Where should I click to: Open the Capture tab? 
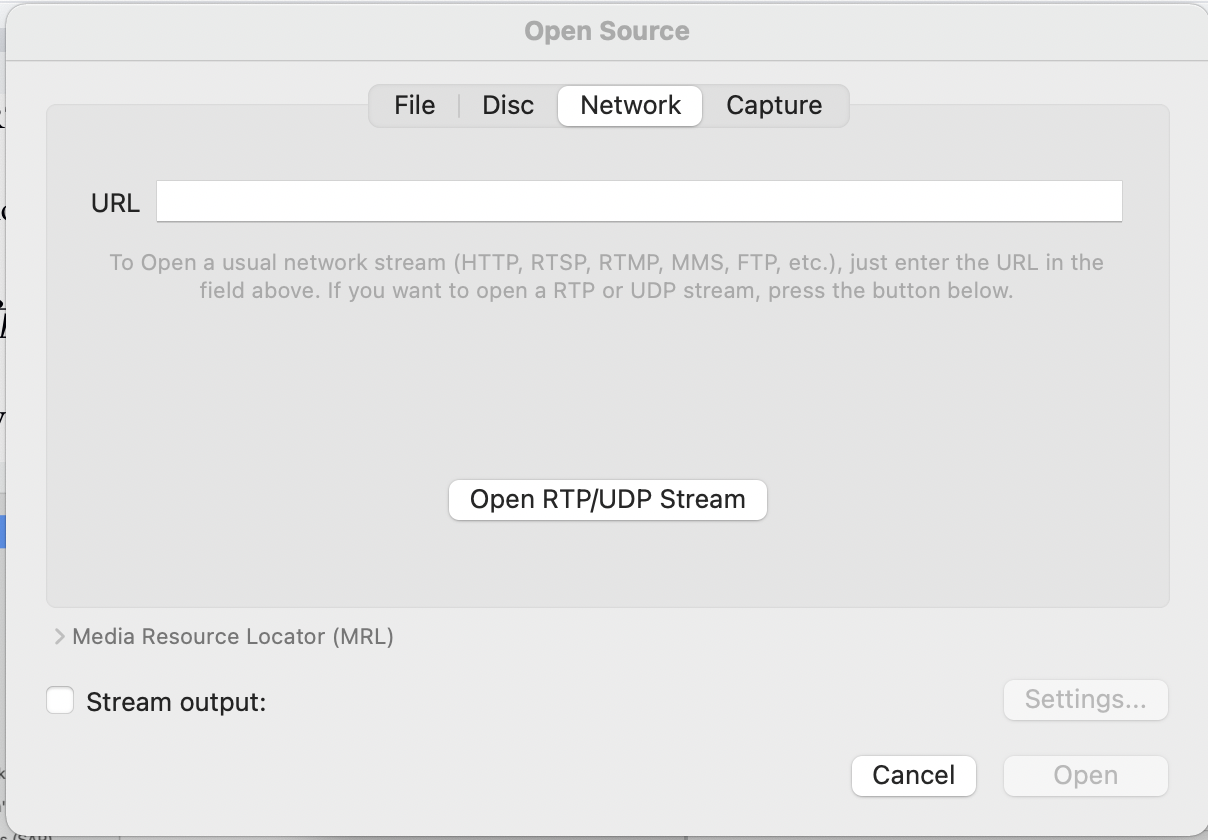point(774,106)
